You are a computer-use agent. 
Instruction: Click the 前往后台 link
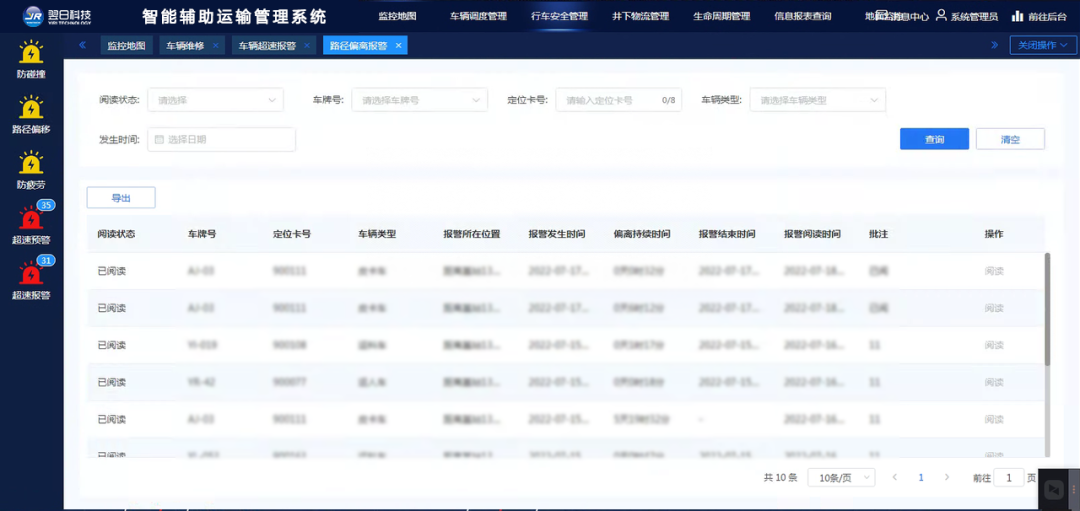1050,17
